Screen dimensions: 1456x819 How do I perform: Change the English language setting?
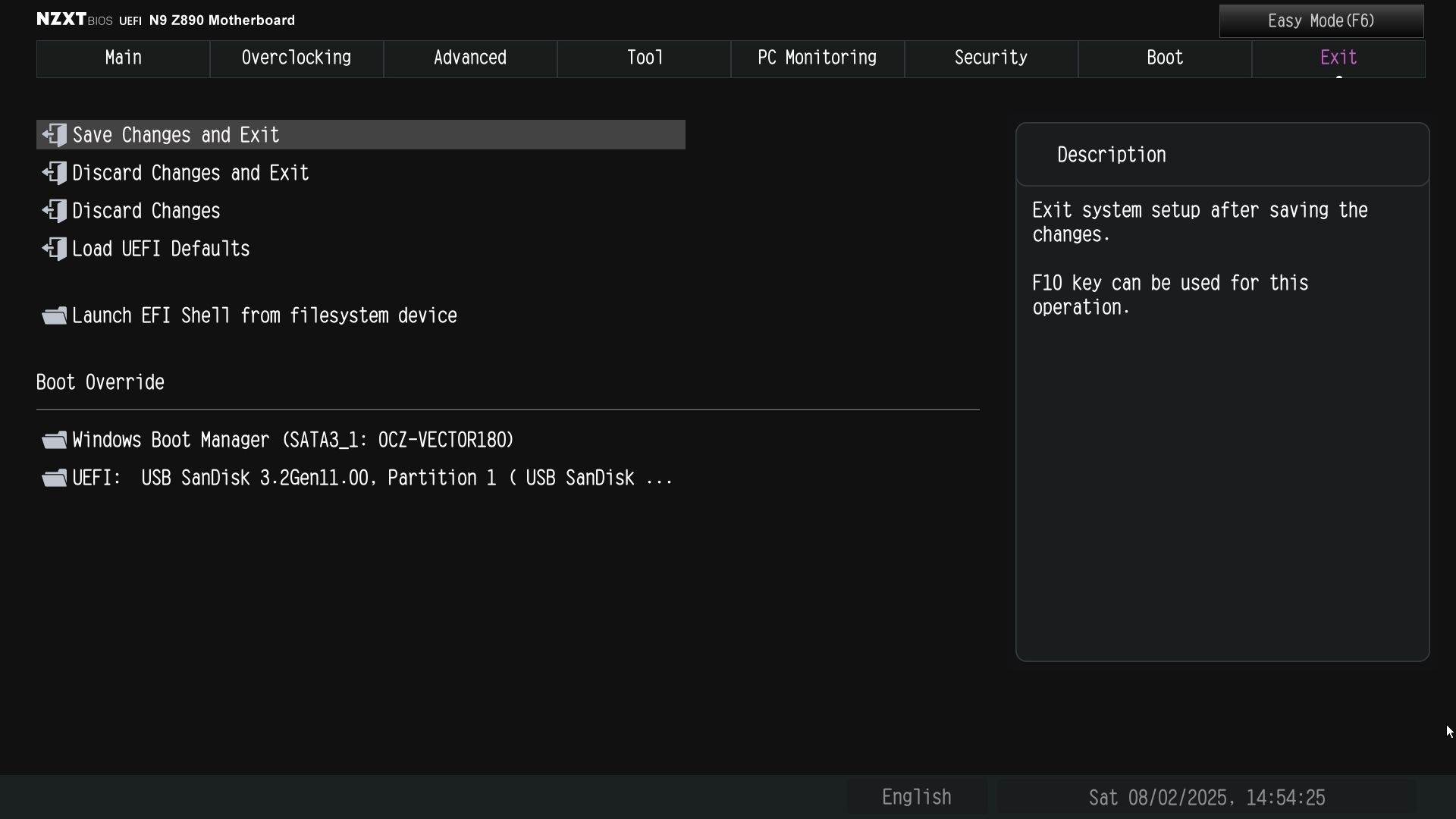click(917, 797)
